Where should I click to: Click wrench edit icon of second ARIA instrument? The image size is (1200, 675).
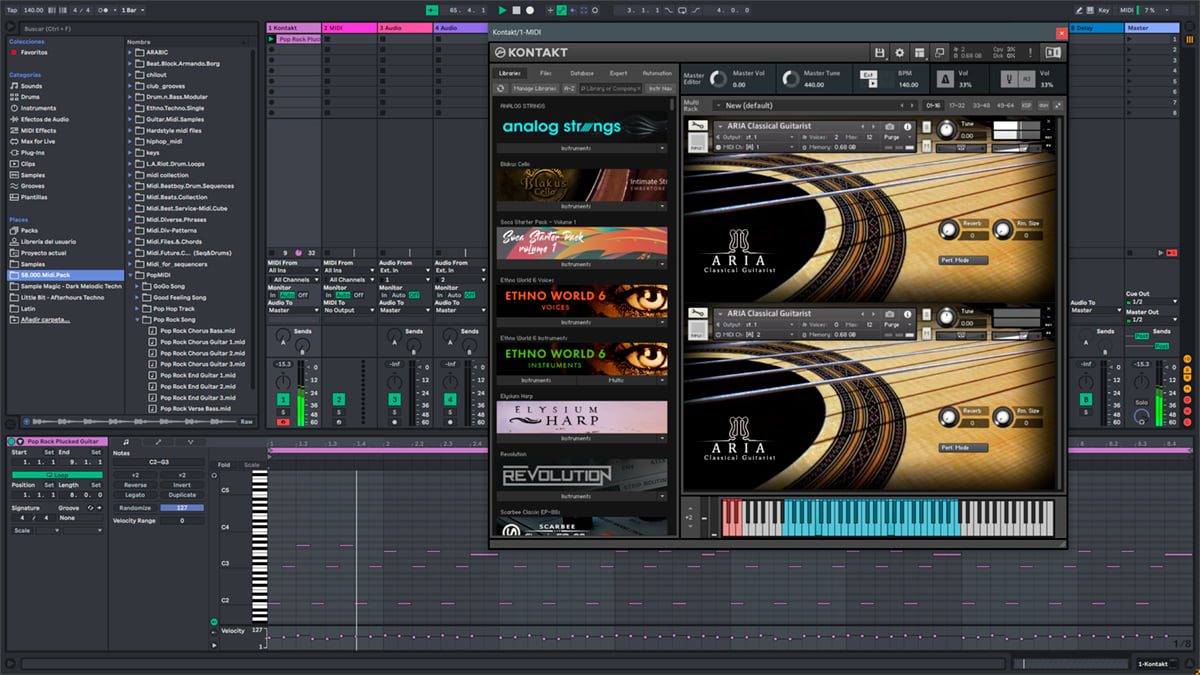pyautogui.click(x=698, y=314)
